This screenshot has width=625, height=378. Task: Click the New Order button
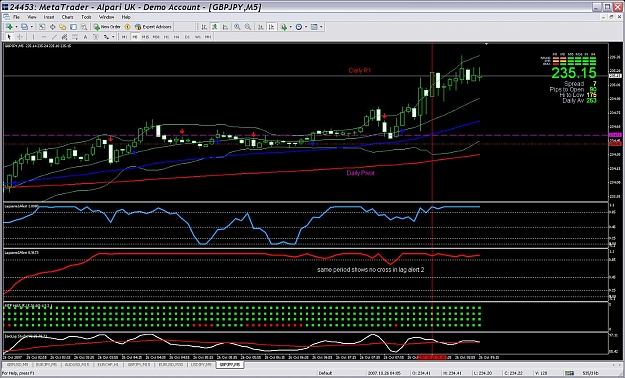(107, 27)
